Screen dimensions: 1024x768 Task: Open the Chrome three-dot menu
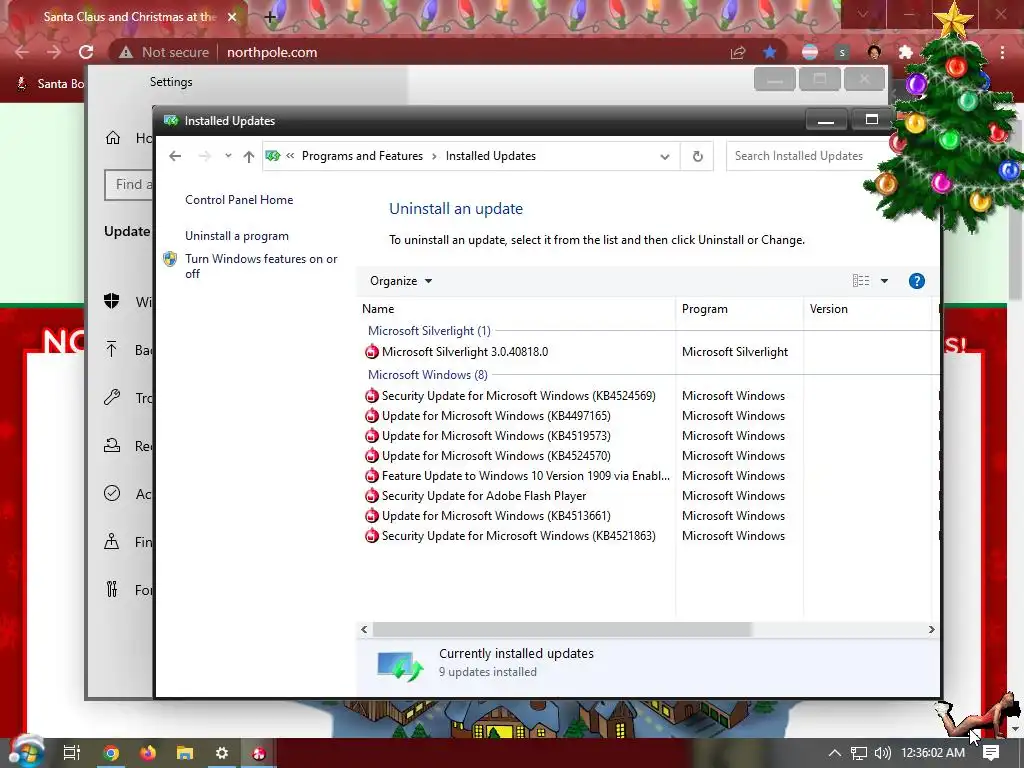pyautogui.click(x=1002, y=52)
